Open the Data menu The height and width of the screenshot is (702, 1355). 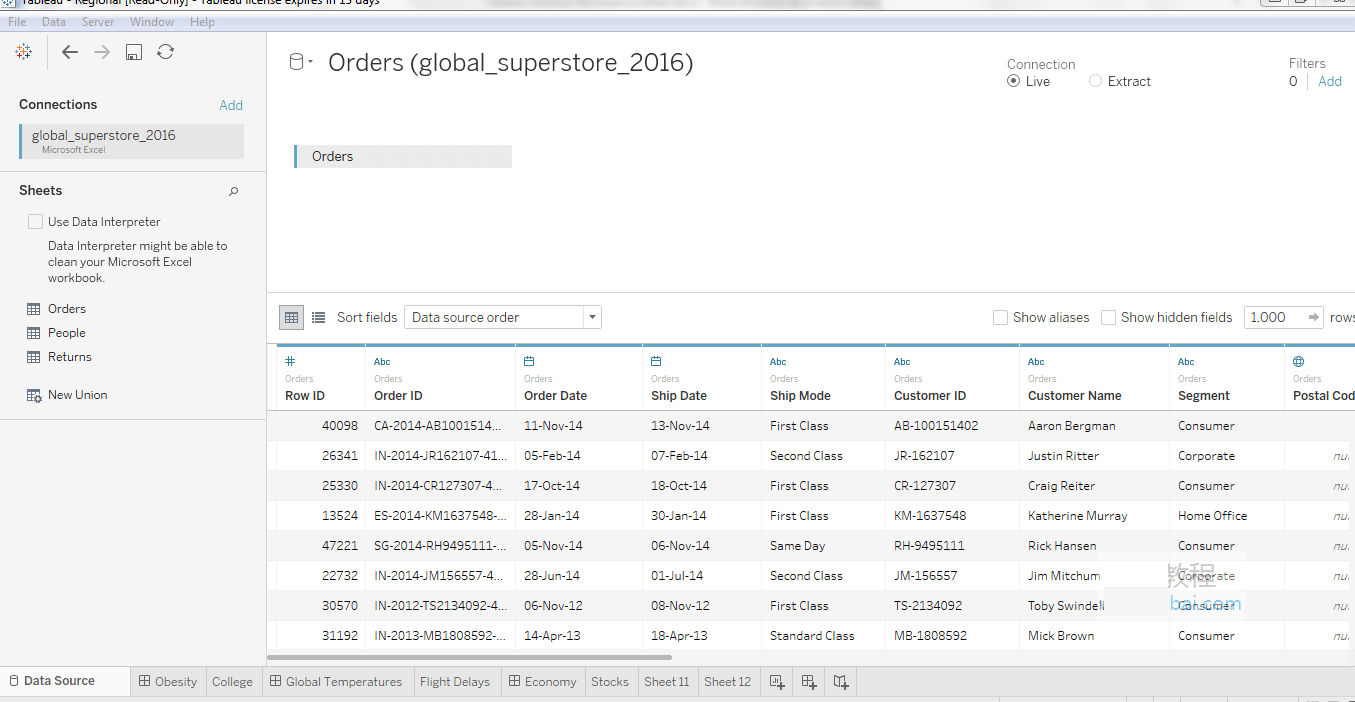(x=54, y=22)
